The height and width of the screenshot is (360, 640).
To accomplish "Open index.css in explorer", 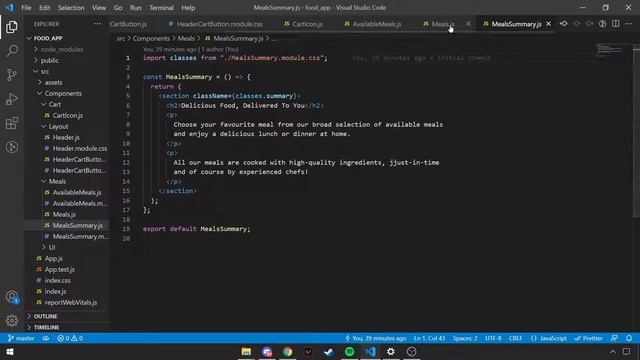I will (x=58, y=280).
